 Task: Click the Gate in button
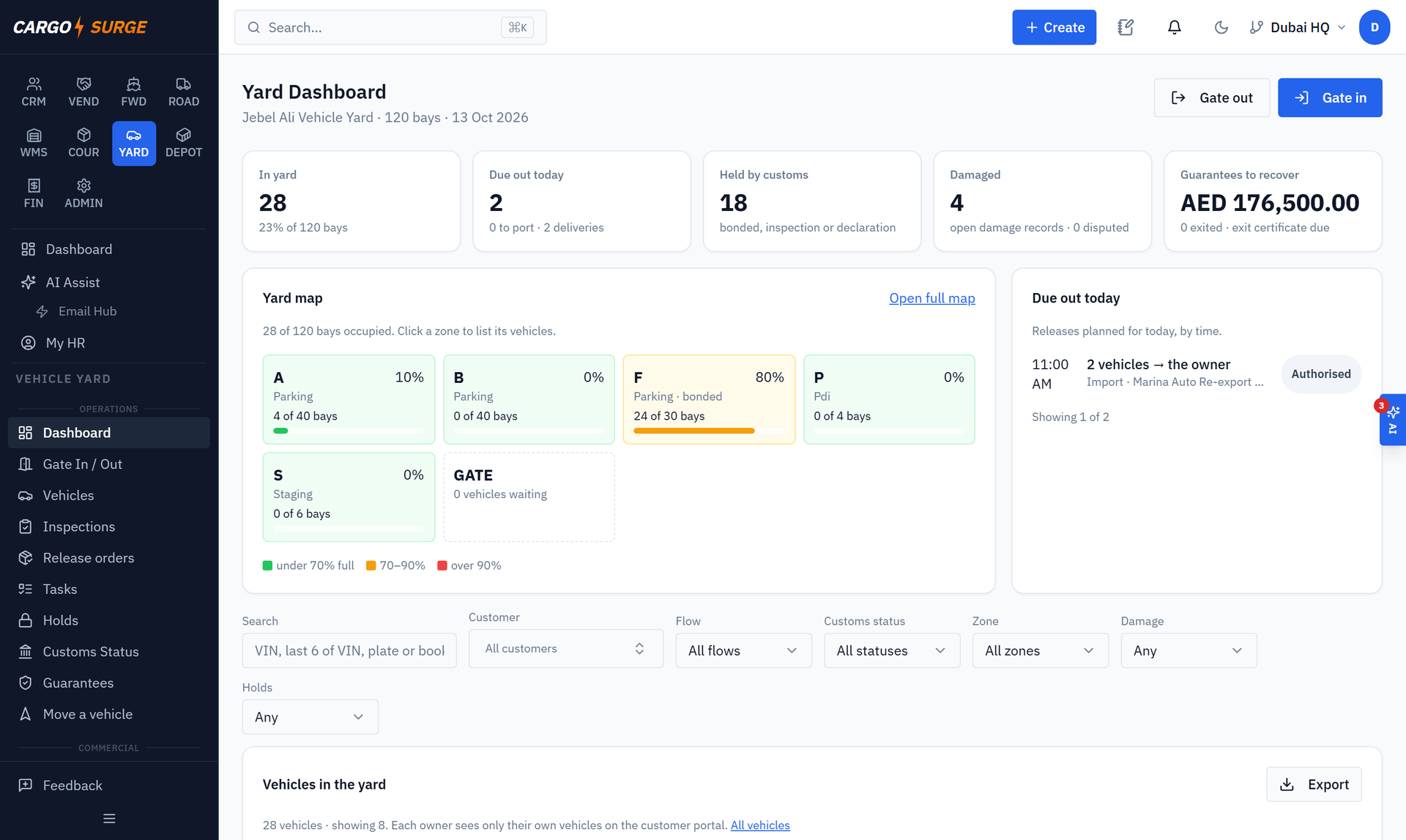tap(1330, 97)
